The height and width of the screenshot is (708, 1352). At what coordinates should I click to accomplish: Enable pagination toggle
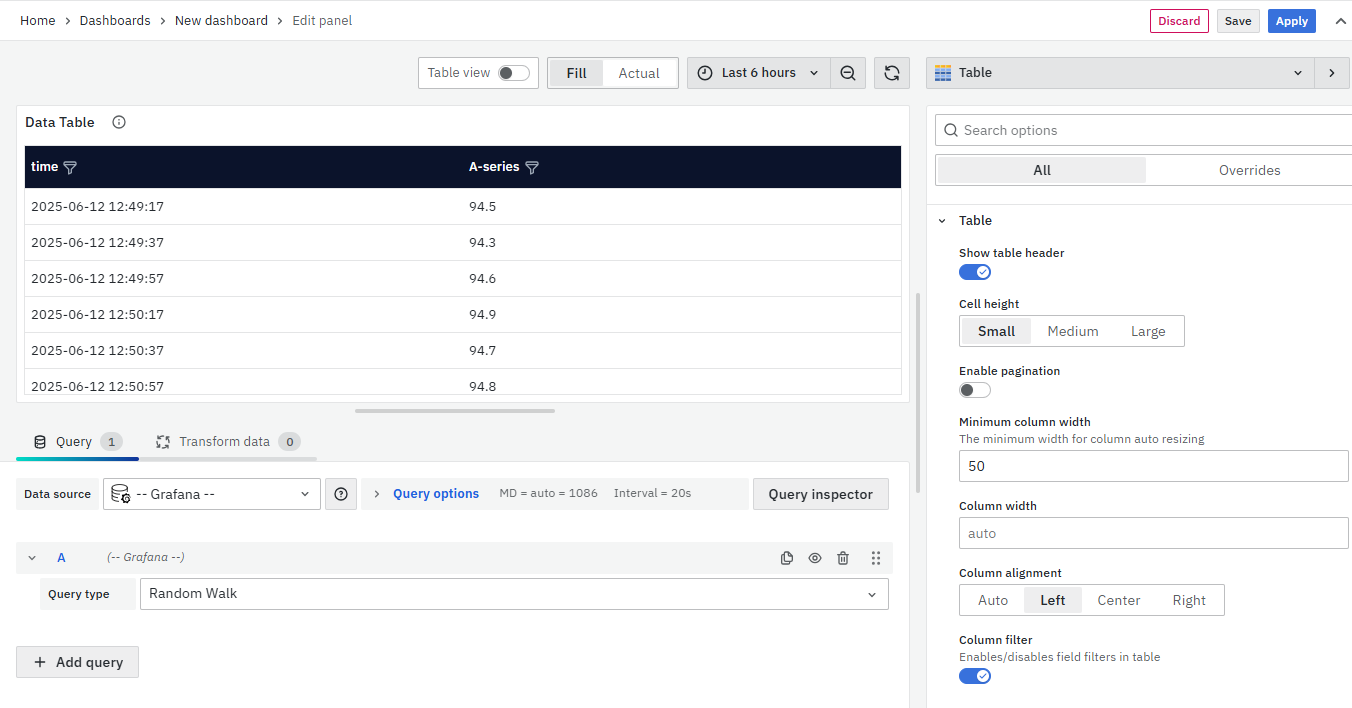[x=975, y=390]
